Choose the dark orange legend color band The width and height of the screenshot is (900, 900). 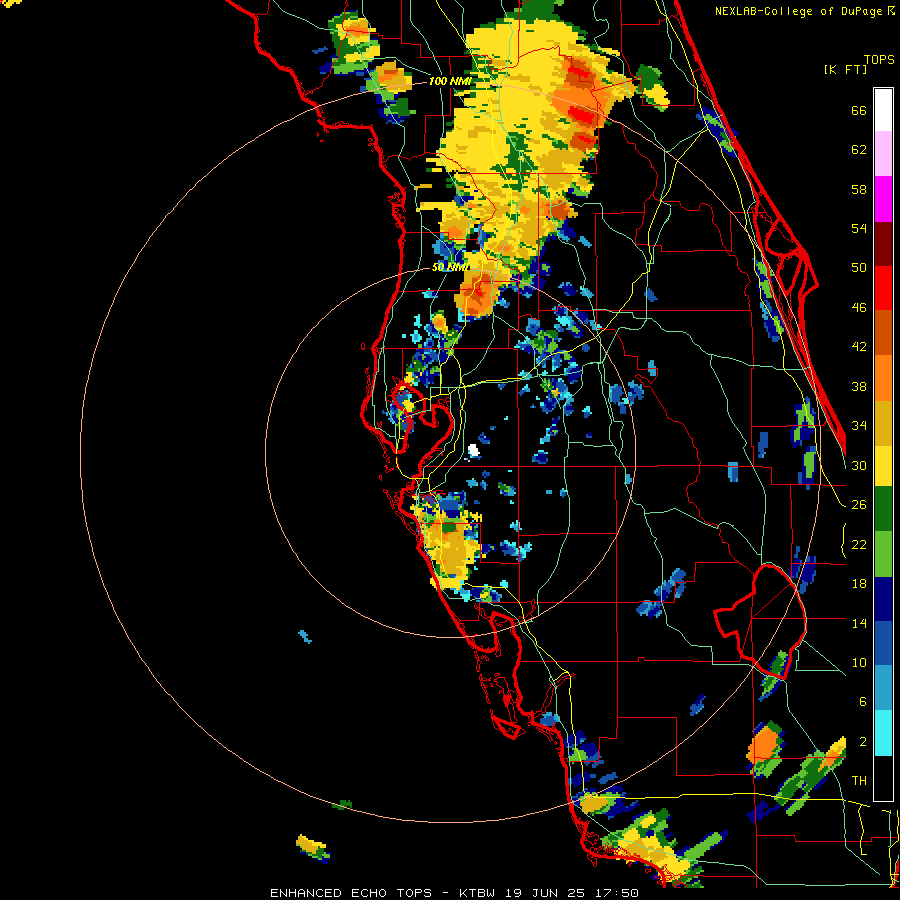[883, 333]
